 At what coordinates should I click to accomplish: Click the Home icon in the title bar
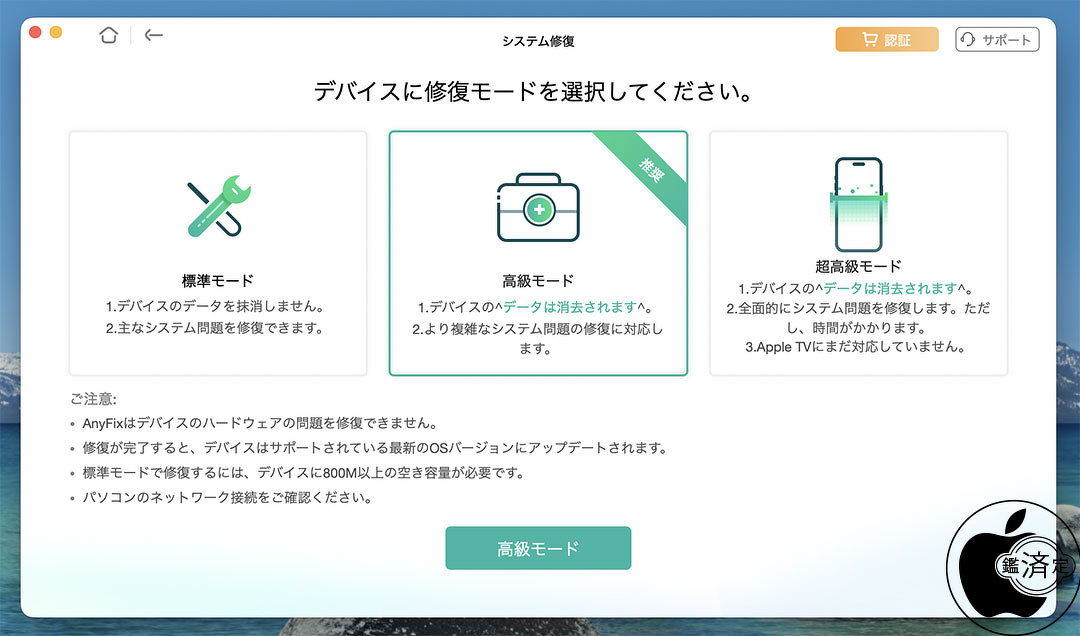[x=108, y=35]
